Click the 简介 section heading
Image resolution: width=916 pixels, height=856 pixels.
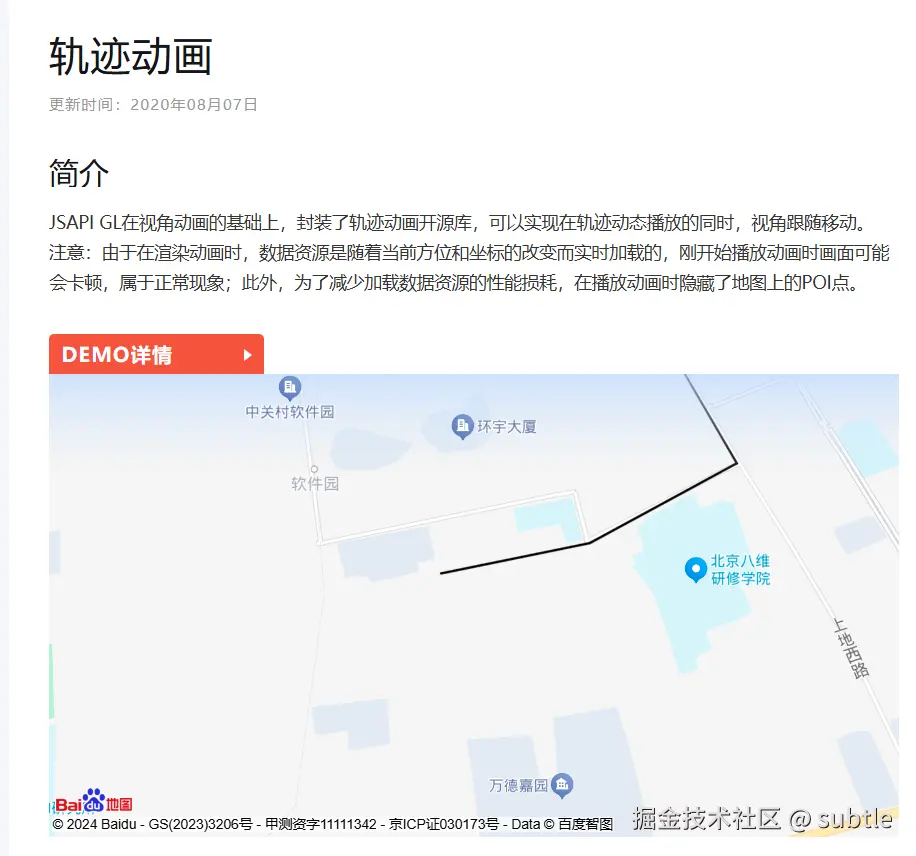pos(79,174)
